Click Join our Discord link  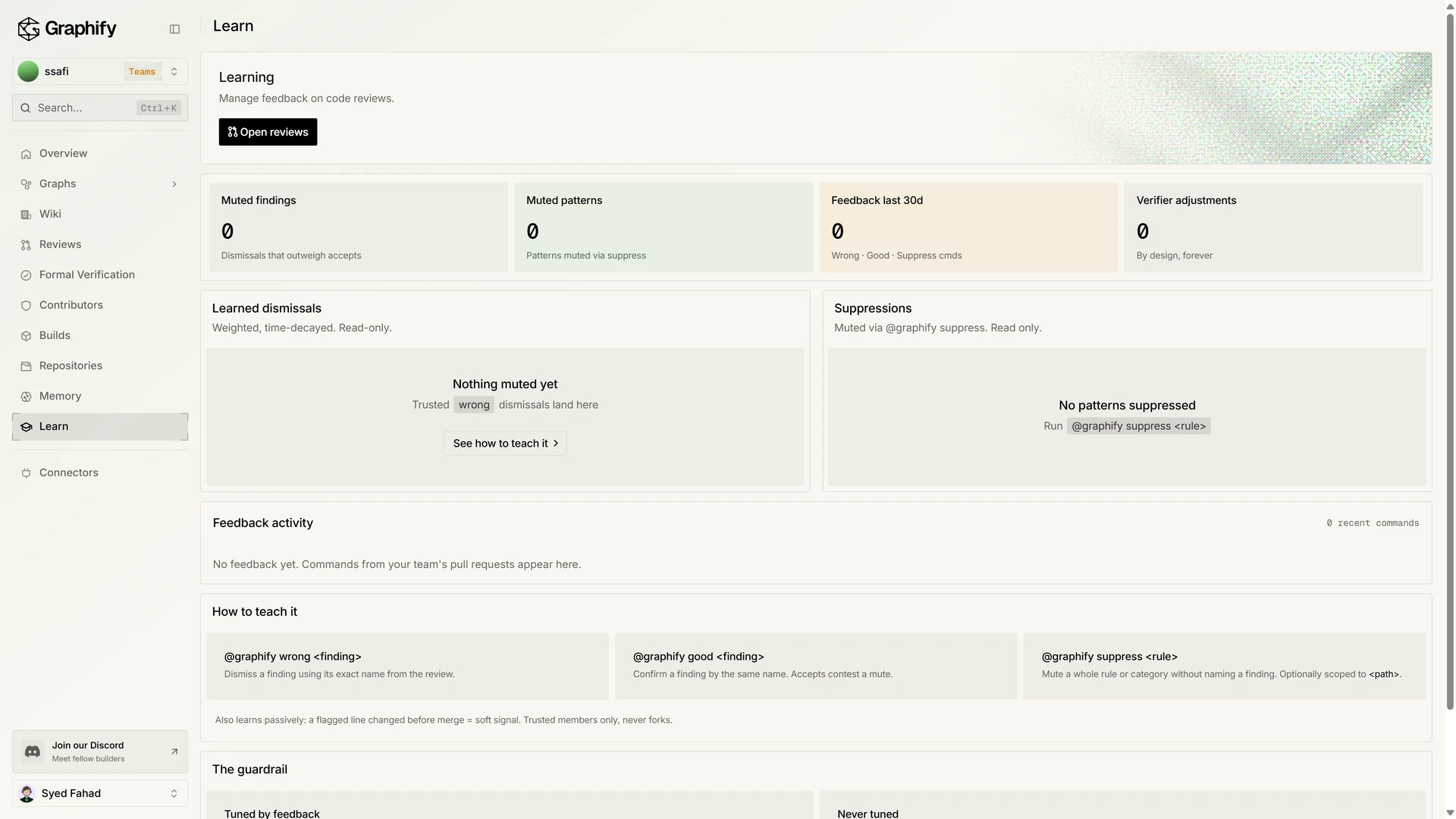pos(100,752)
